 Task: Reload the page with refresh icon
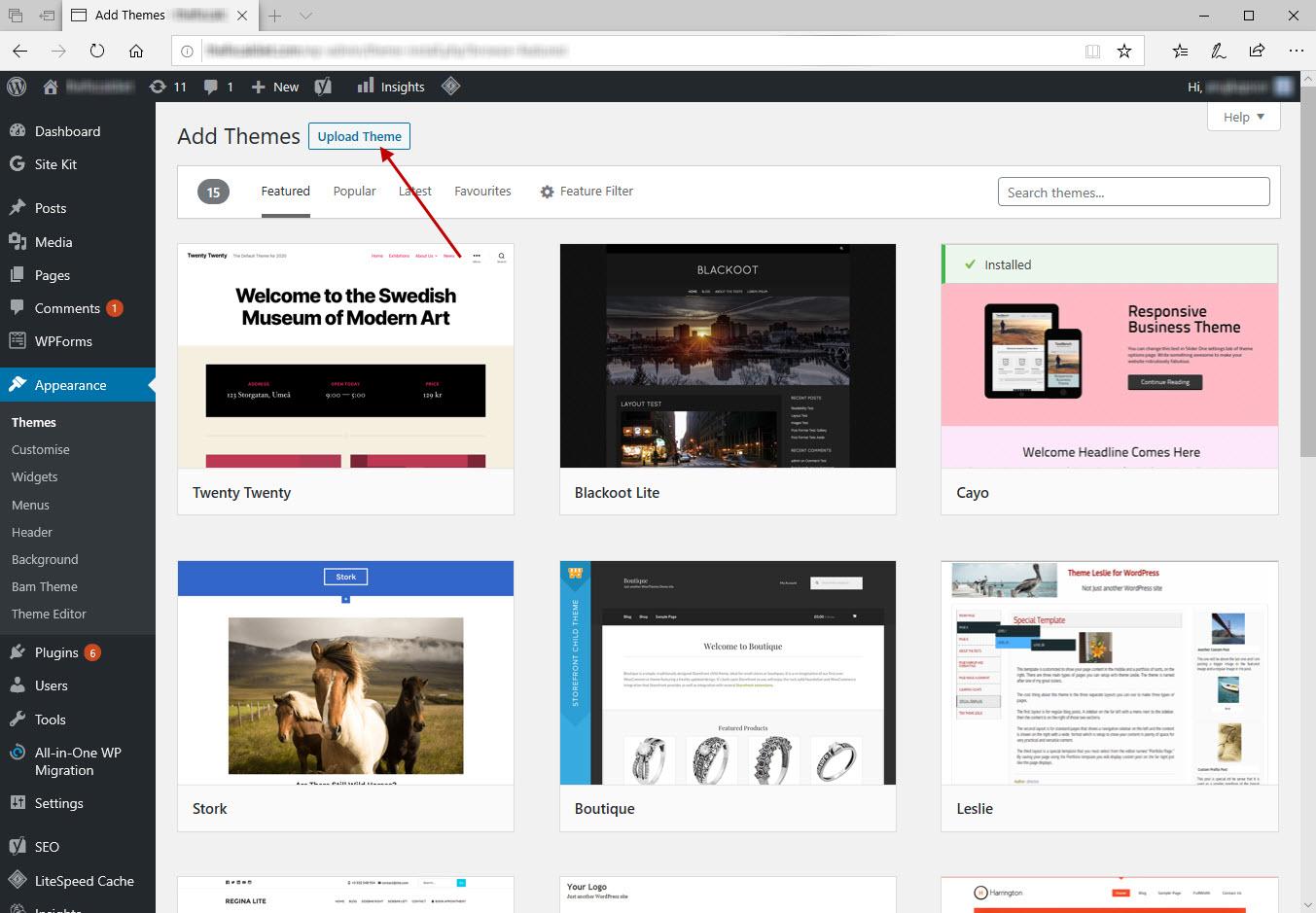click(97, 51)
